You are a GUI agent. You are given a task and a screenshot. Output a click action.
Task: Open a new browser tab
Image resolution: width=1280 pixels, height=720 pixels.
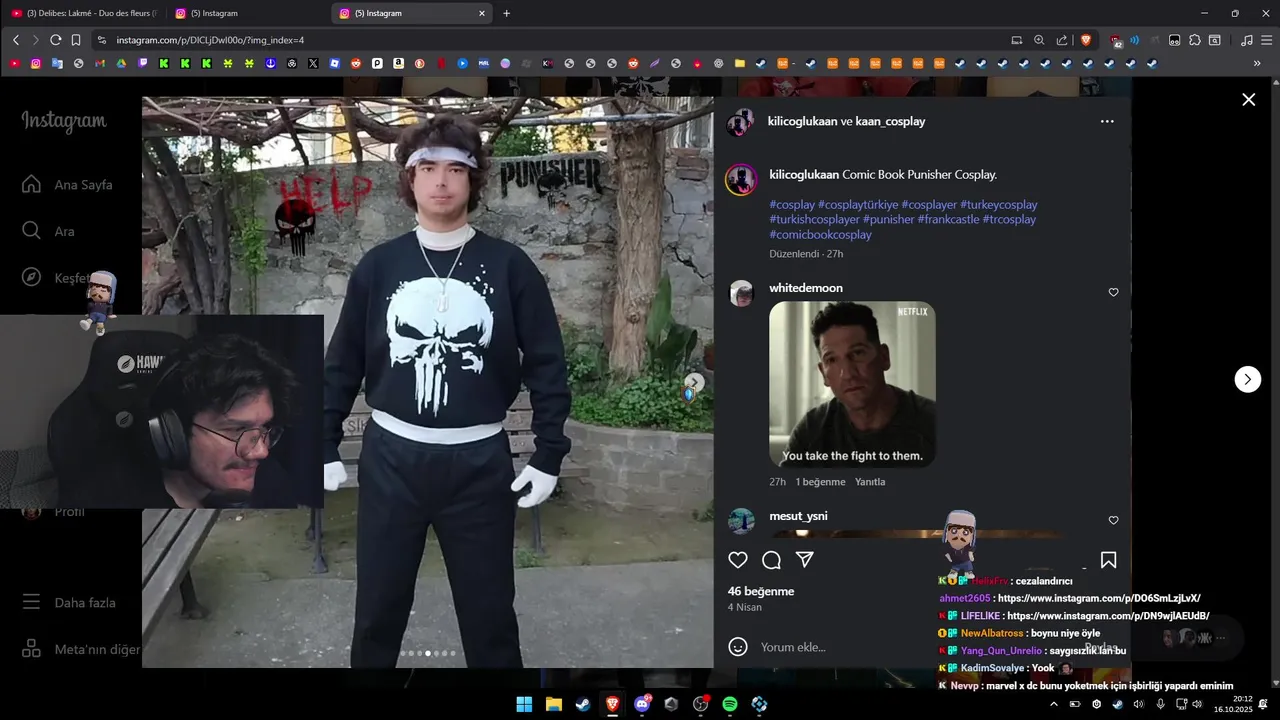coord(506,13)
